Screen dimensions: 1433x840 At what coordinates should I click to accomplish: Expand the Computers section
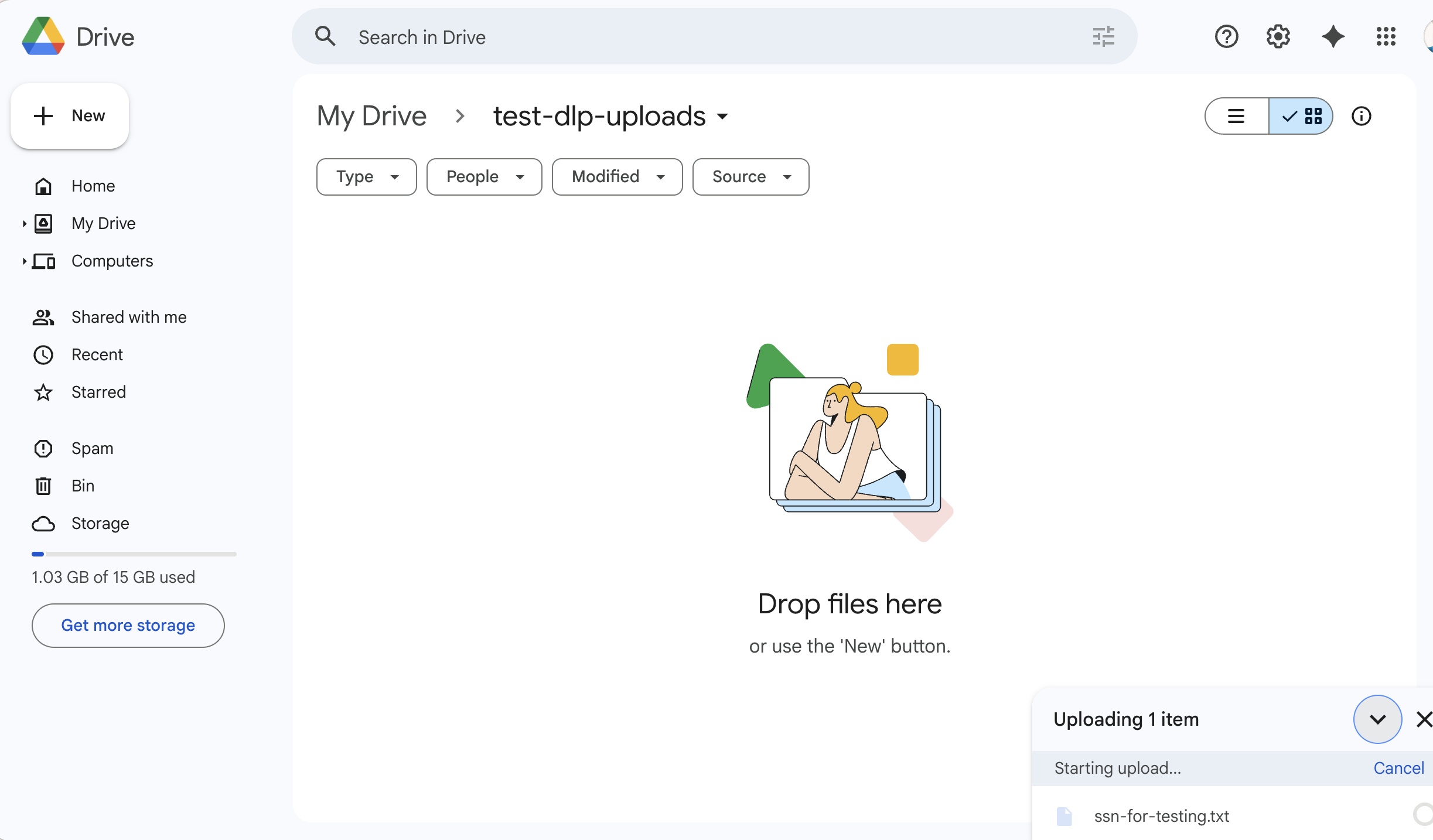point(24,261)
